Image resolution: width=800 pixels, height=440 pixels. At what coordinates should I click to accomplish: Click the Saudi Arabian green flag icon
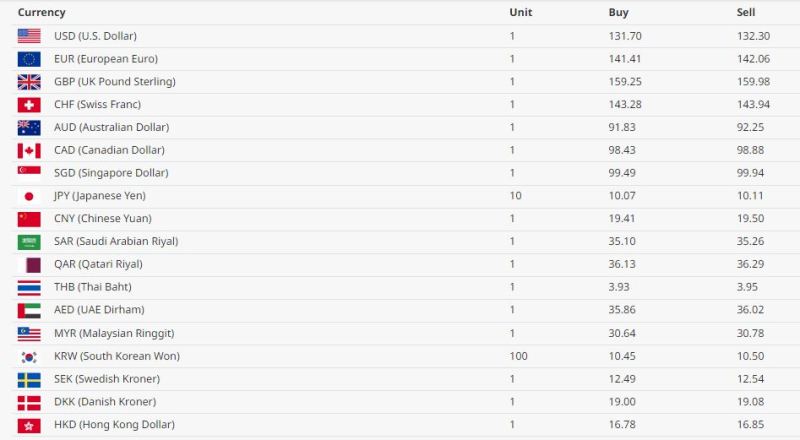[29, 242]
